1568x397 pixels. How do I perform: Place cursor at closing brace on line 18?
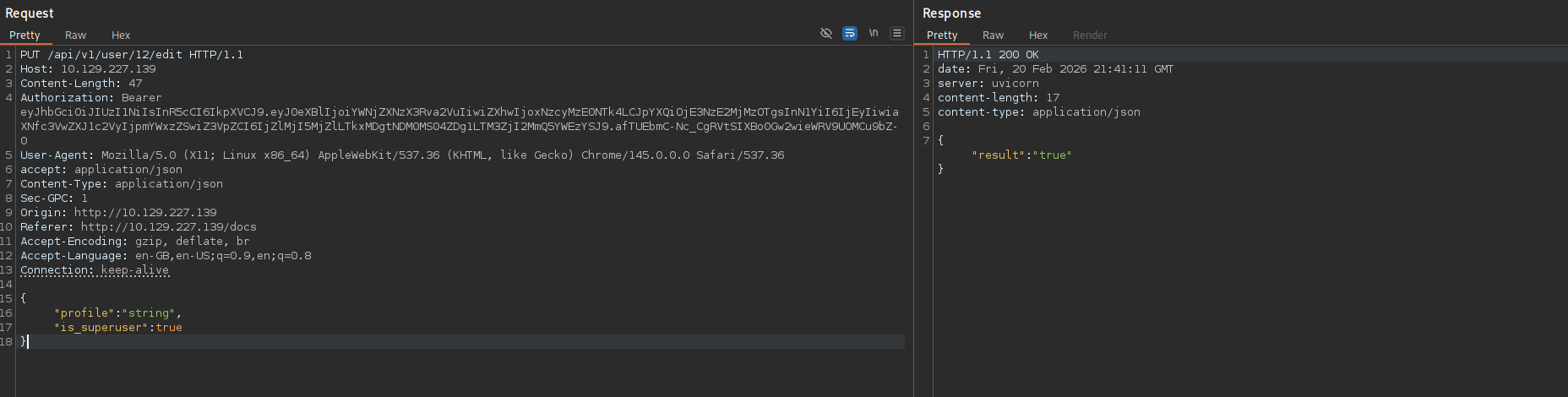(x=24, y=342)
